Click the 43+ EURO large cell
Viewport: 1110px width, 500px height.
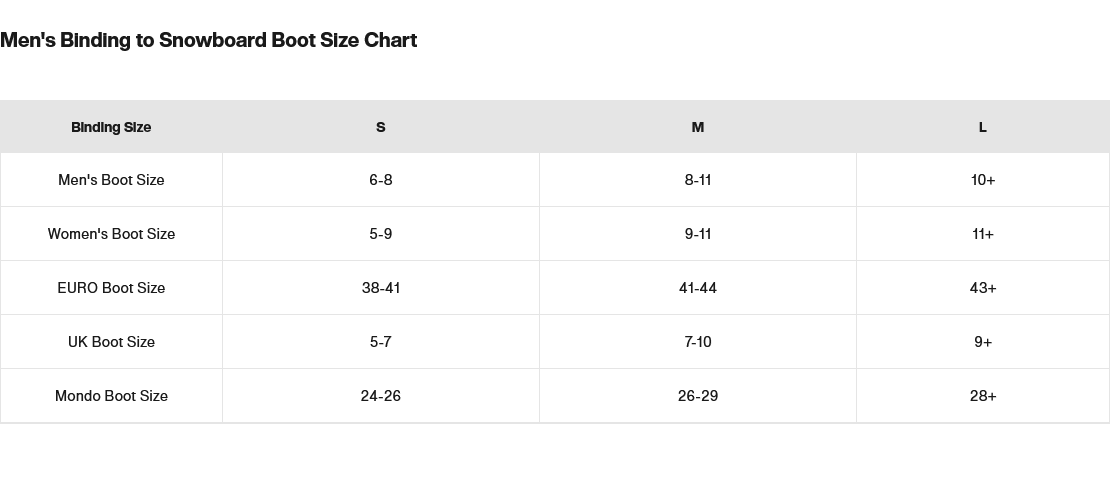coord(983,288)
